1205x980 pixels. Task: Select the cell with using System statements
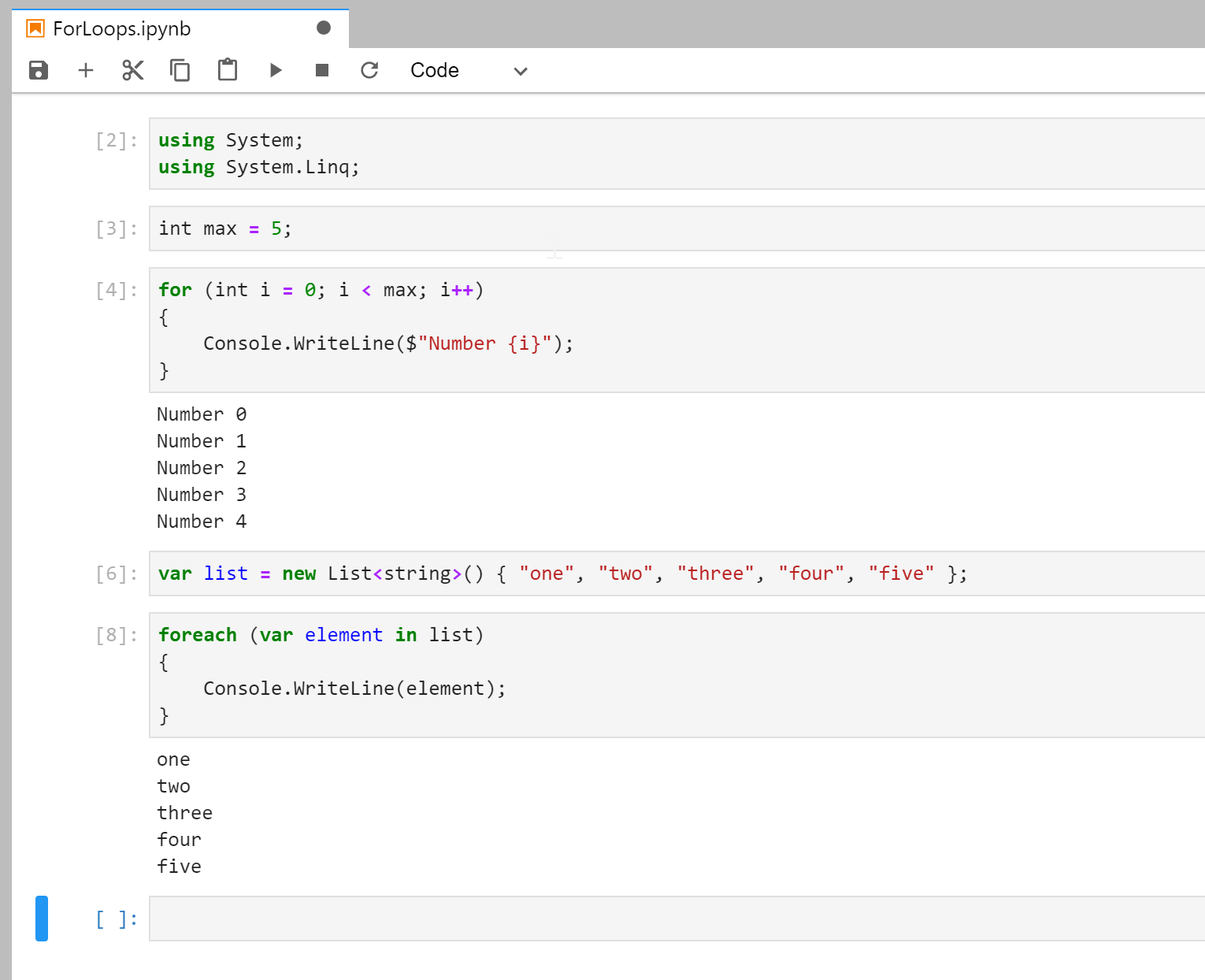(x=677, y=154)
